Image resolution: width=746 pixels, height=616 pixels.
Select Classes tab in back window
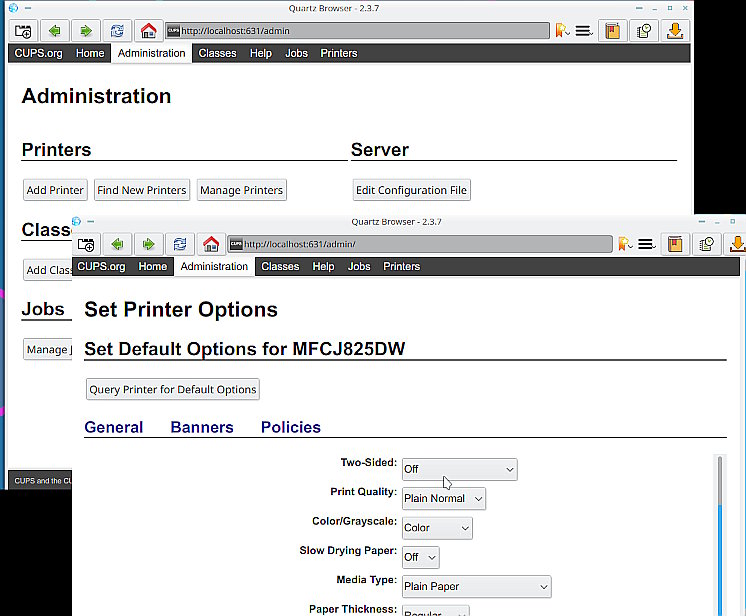[217, 53]
